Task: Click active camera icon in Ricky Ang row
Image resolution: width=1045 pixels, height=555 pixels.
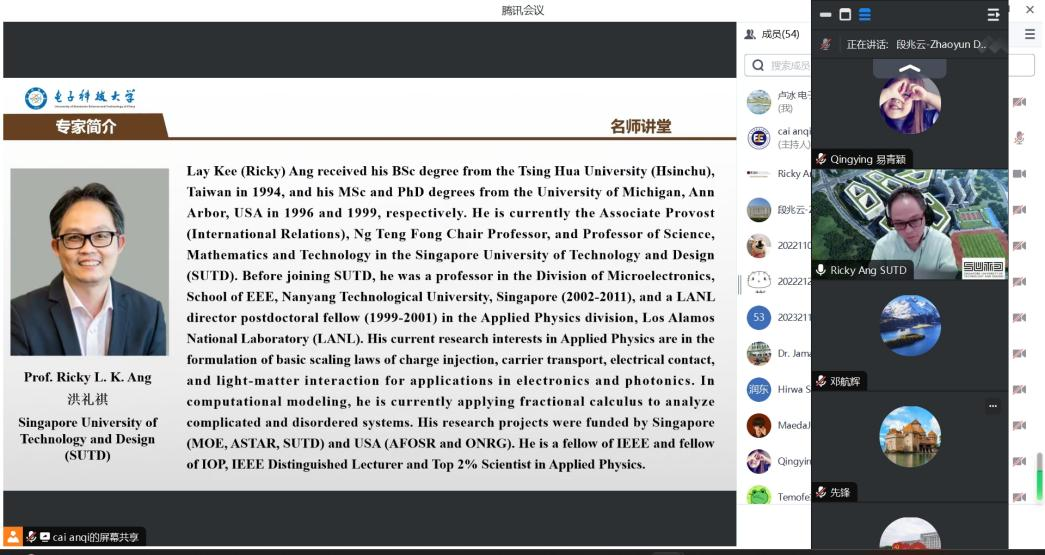Action: pos(1019,174)
